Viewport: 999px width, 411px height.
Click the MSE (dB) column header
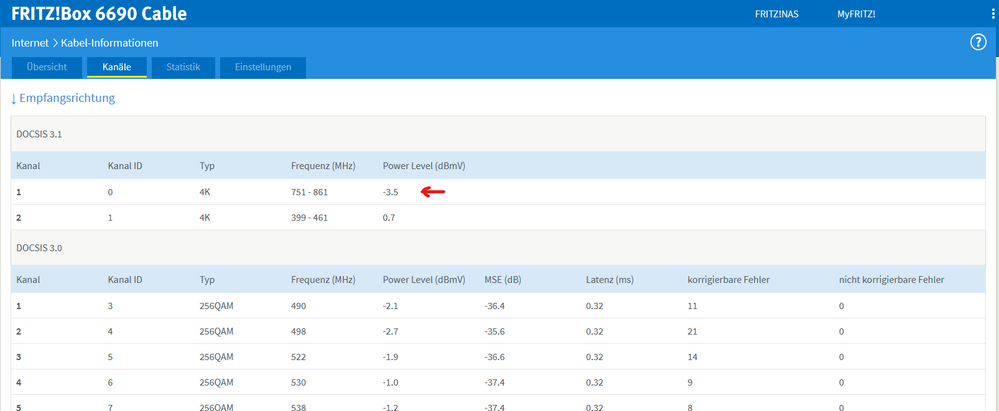[504, 280]
